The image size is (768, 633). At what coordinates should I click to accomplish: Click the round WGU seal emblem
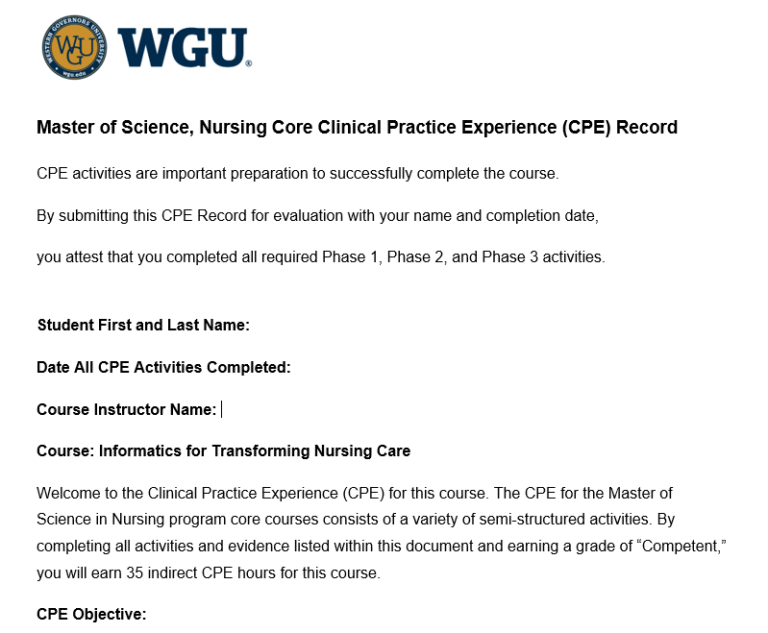[x=74, y=47]
